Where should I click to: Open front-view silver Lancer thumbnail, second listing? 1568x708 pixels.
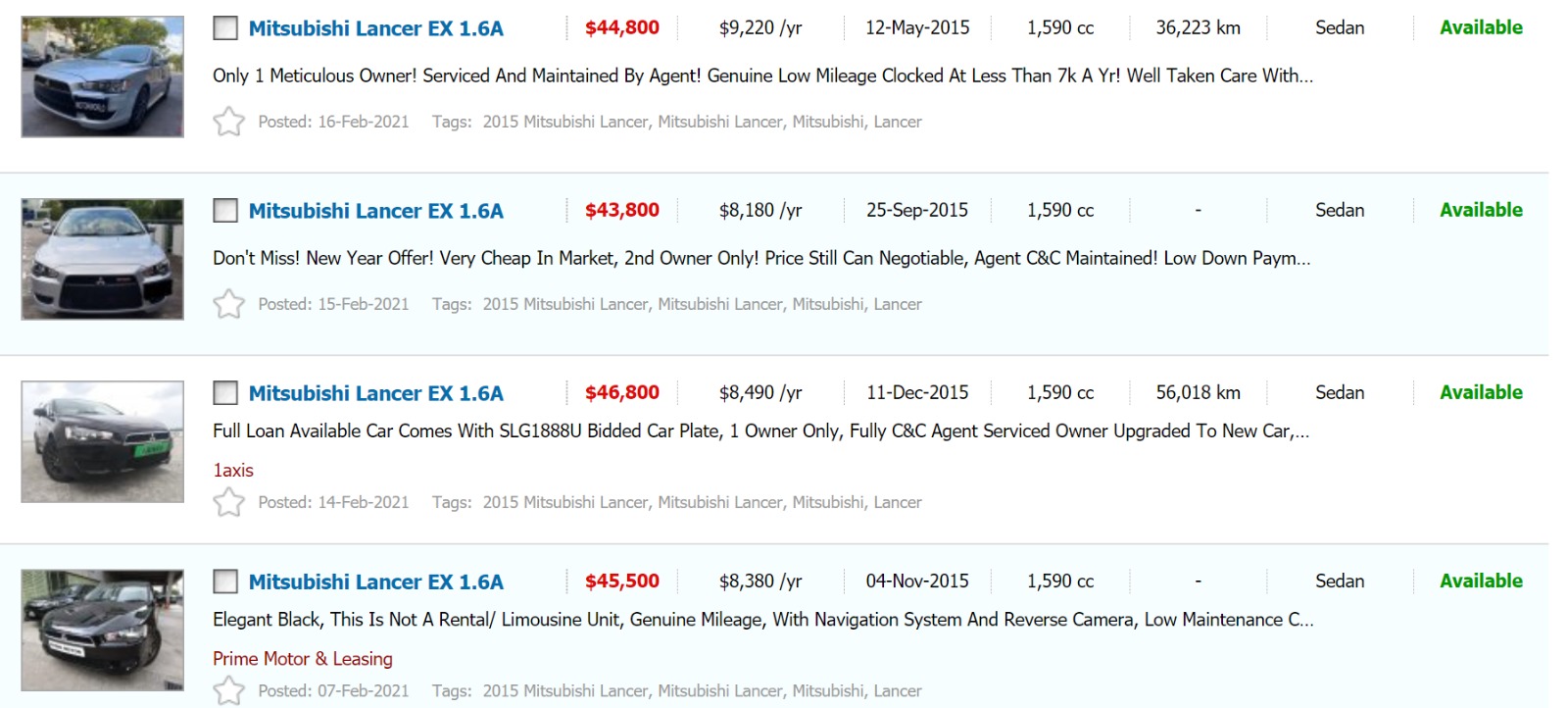pos(102,259)
